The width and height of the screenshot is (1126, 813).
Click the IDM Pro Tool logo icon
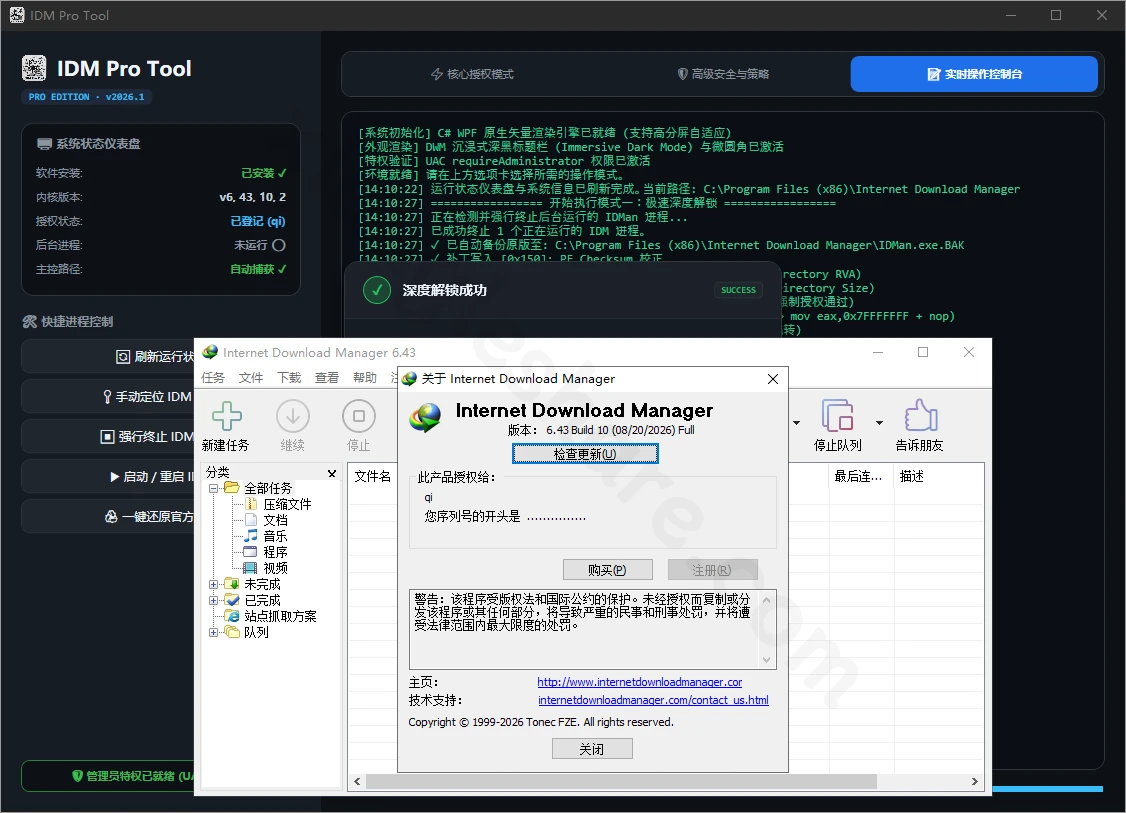pyautogui.click(x=34, y=68)
